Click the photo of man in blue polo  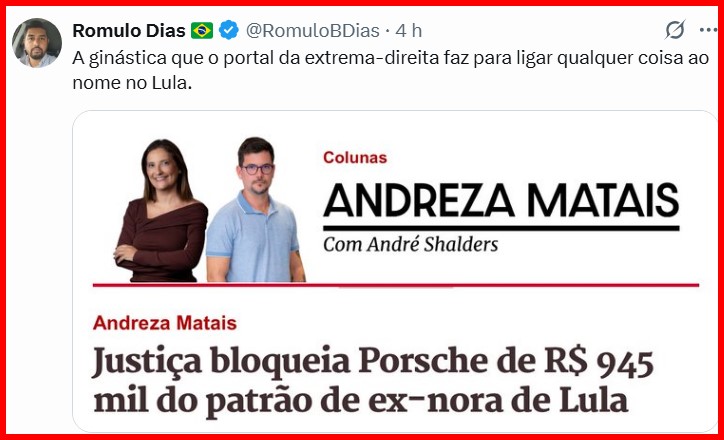(x=255, y=209)
